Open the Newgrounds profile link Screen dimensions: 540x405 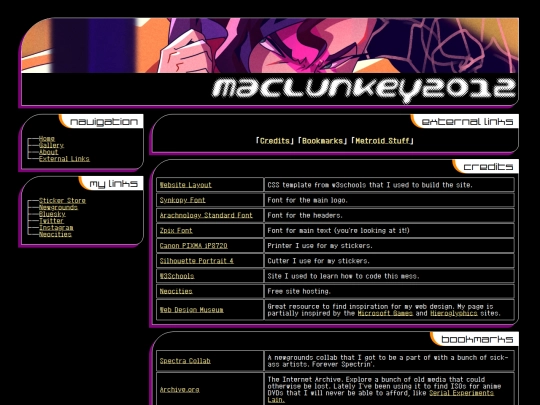(x=58, y=207)
